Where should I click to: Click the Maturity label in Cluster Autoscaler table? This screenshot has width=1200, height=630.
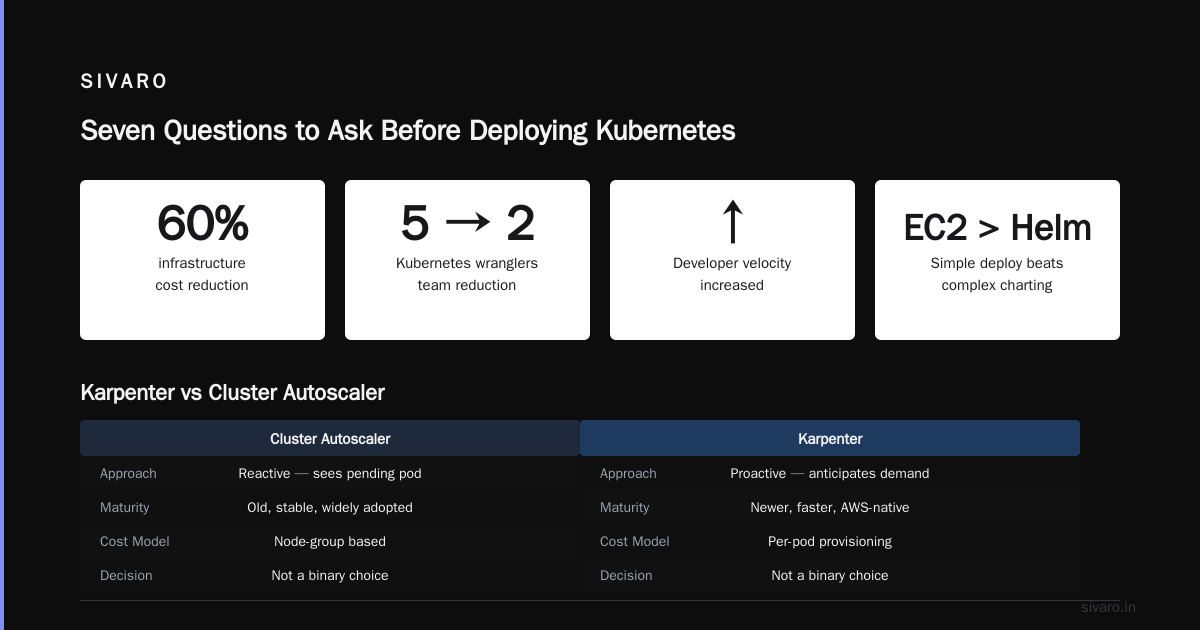pos(125,507)
